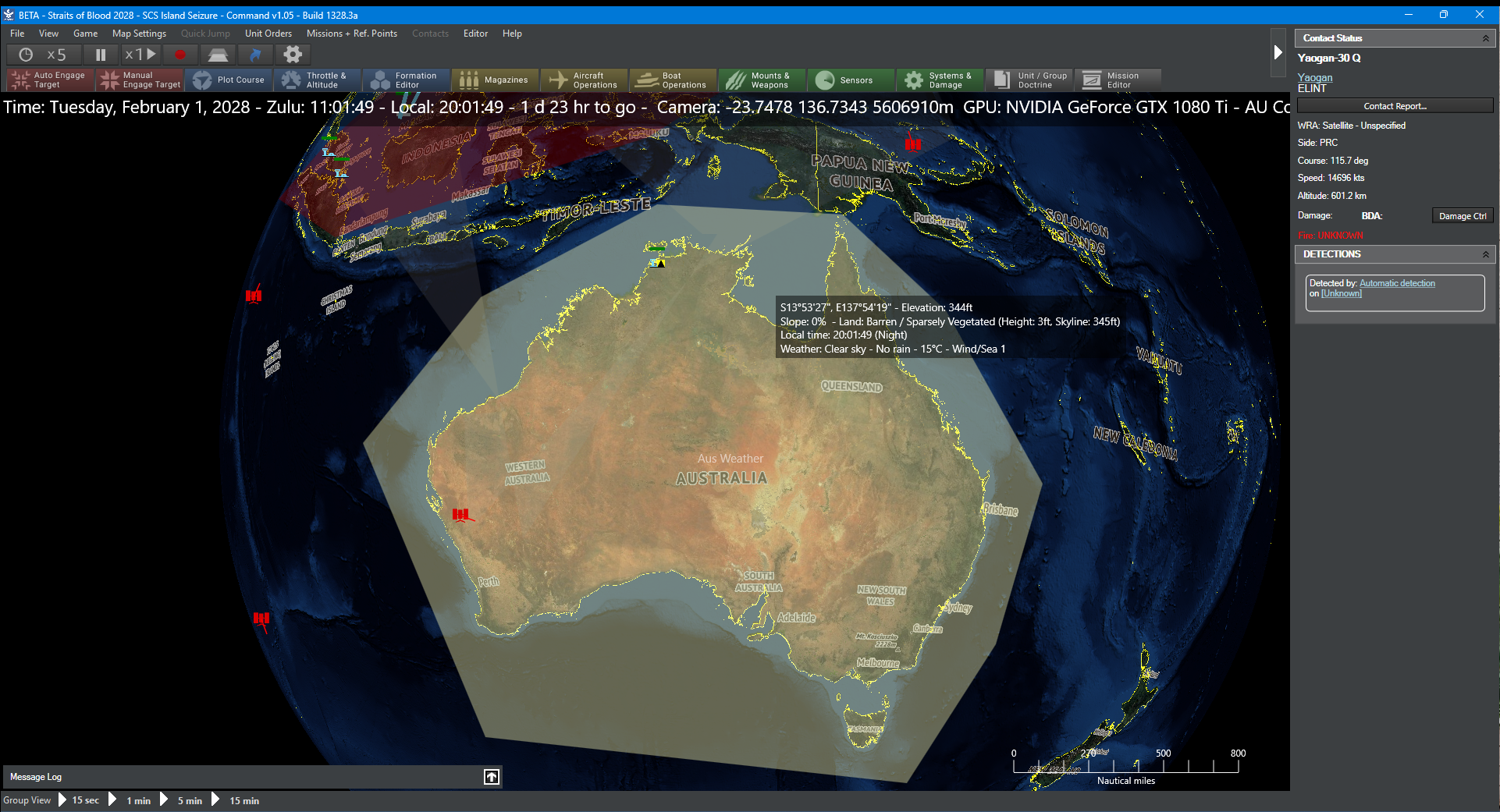The image size is (1500, 812).
Task: Click the Yaogan-30 Q contact name
Action: tap(1328, 59)
